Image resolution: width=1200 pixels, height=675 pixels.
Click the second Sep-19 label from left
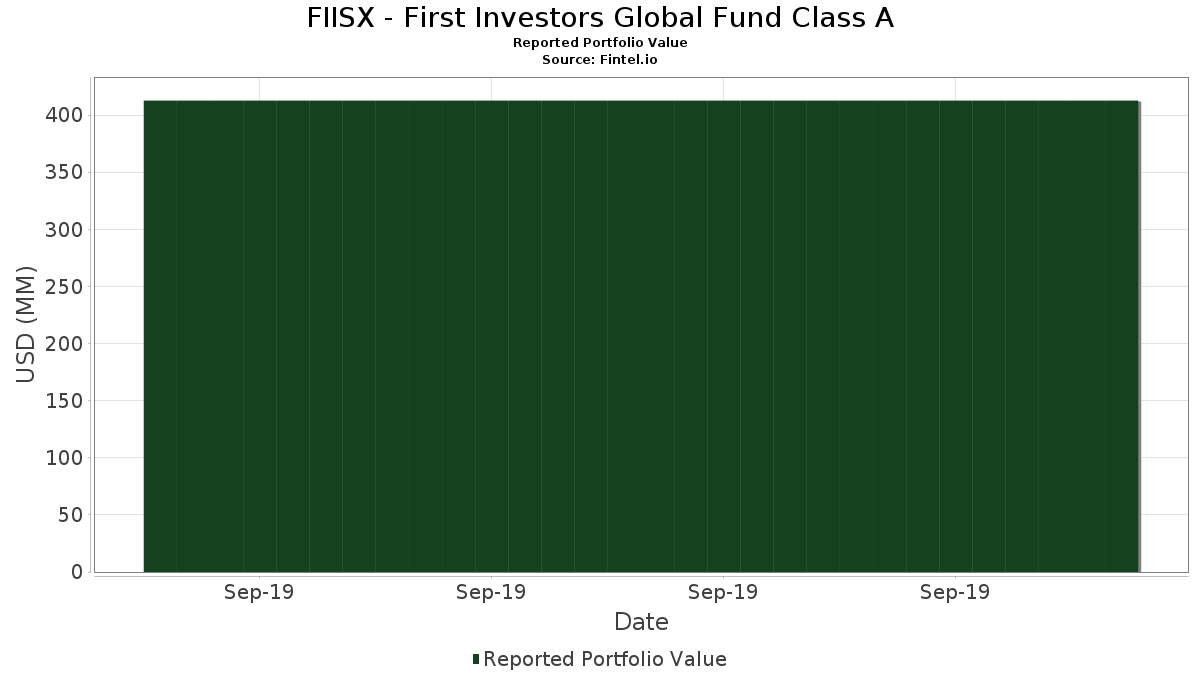pyautogui.click(x=490, y=593)
